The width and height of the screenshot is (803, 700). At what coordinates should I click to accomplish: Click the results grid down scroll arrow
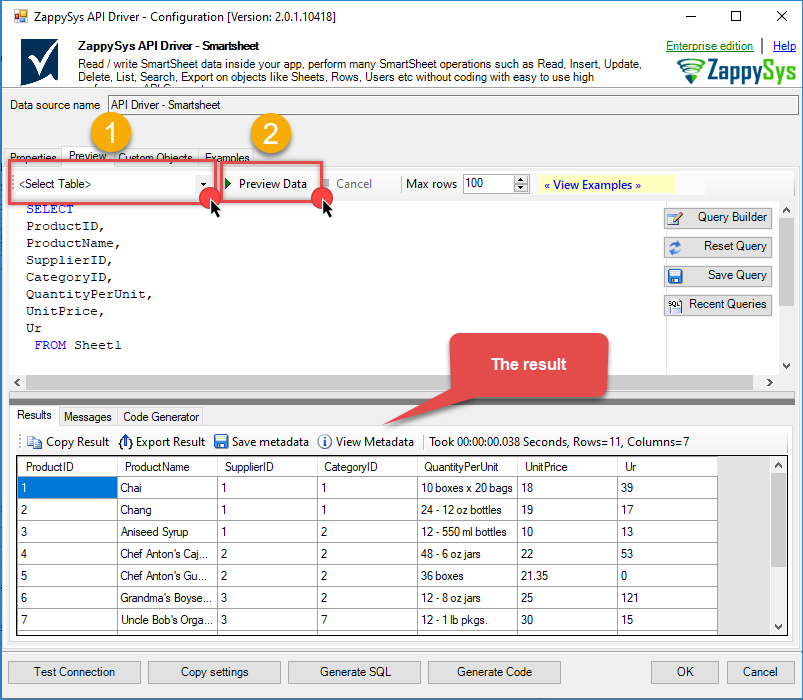[x=778, y=627]
